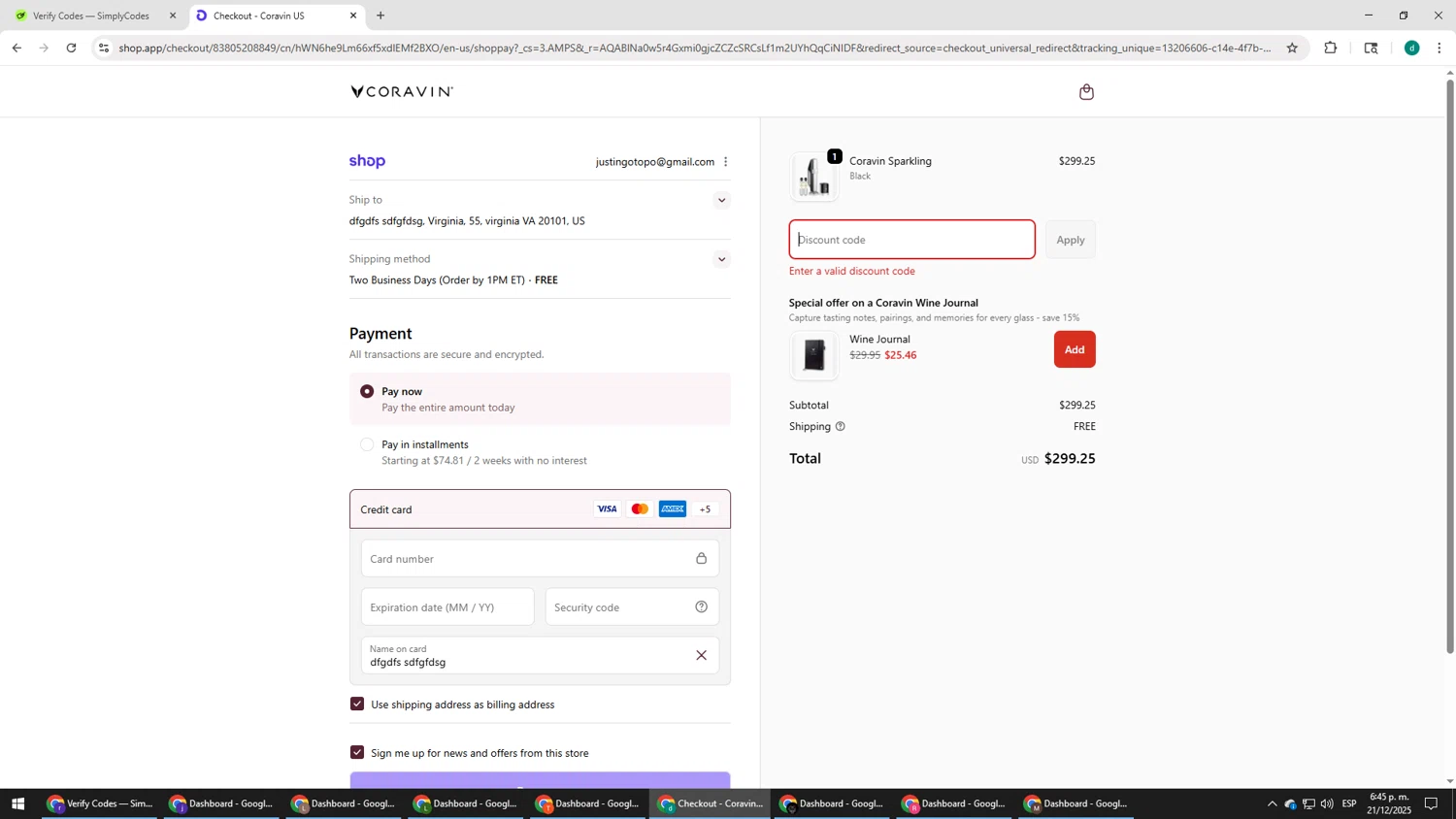Click the total amount "$299.25" beside USD
The image size is (1456, 819).
[x=1070, y=459]
